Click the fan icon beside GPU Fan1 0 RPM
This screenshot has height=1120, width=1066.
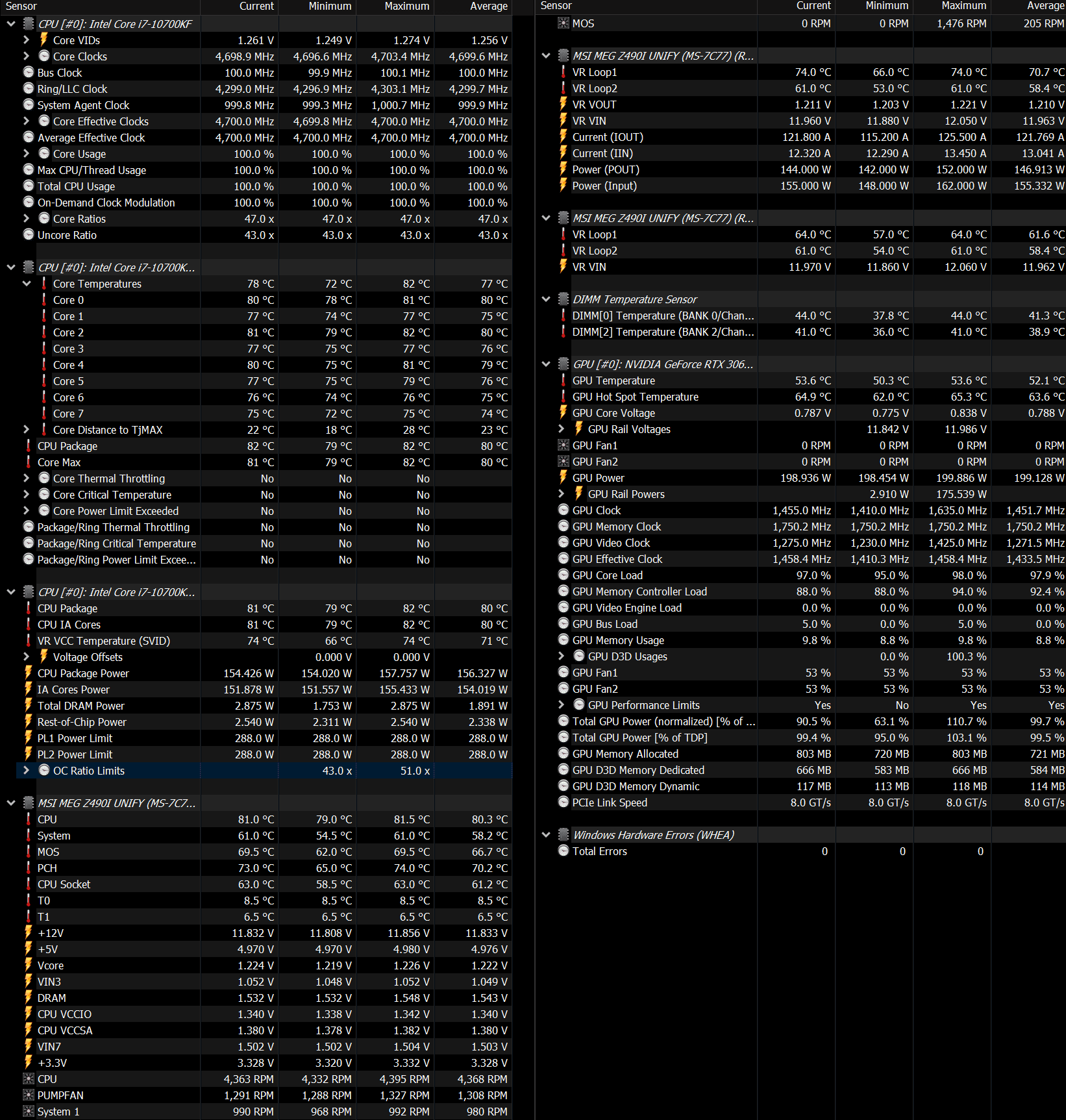[564, 445]
